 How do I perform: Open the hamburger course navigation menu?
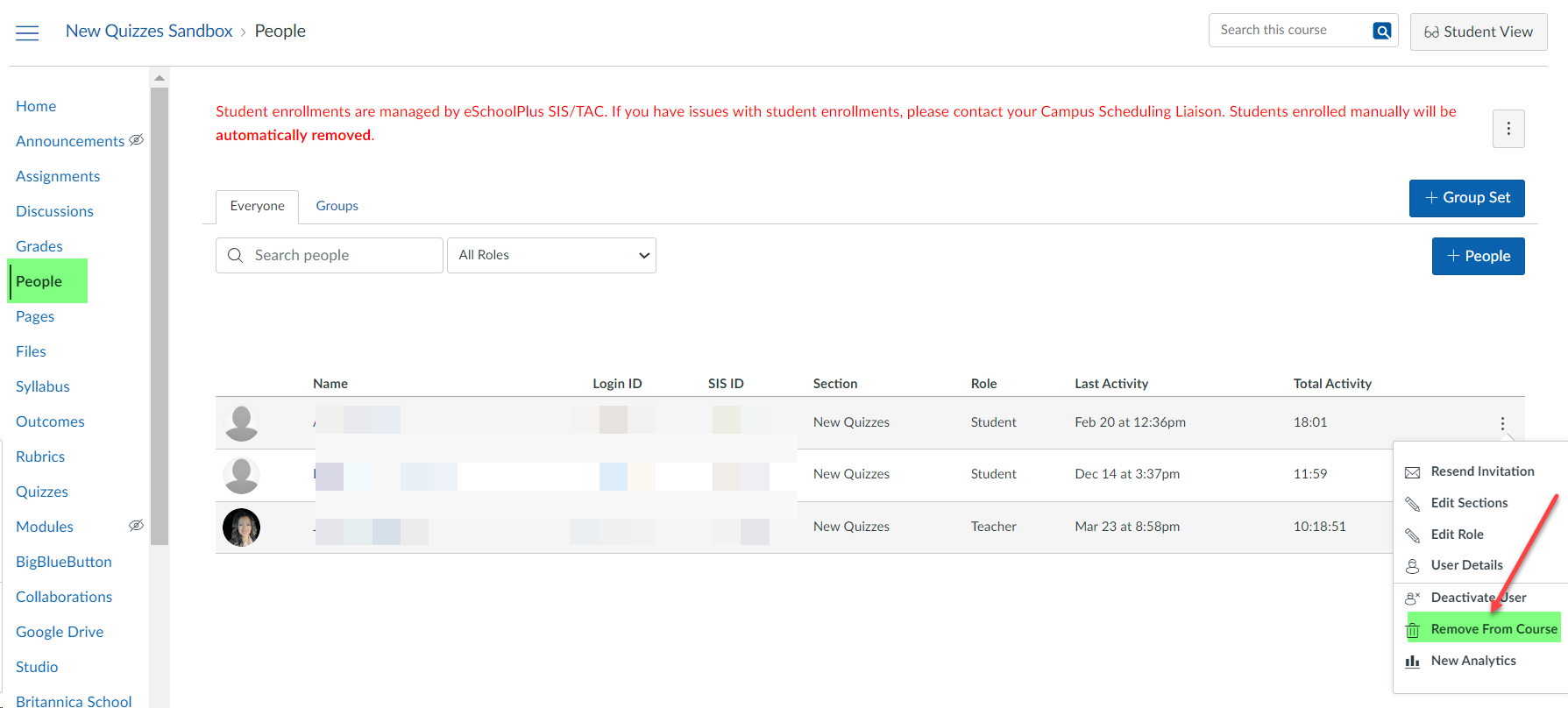[27, 33]
